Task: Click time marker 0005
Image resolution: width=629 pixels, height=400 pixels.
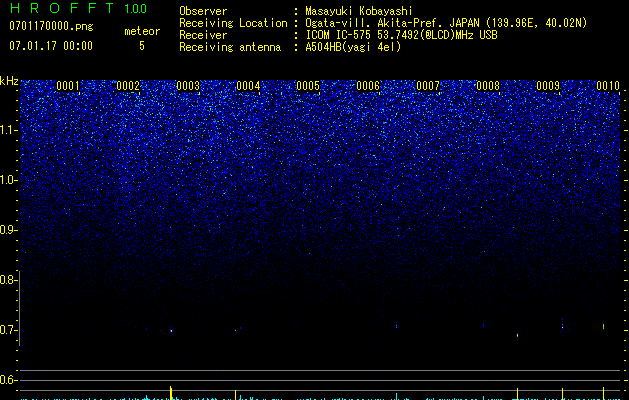Action: pyautogui.click(x=308, y=86)
